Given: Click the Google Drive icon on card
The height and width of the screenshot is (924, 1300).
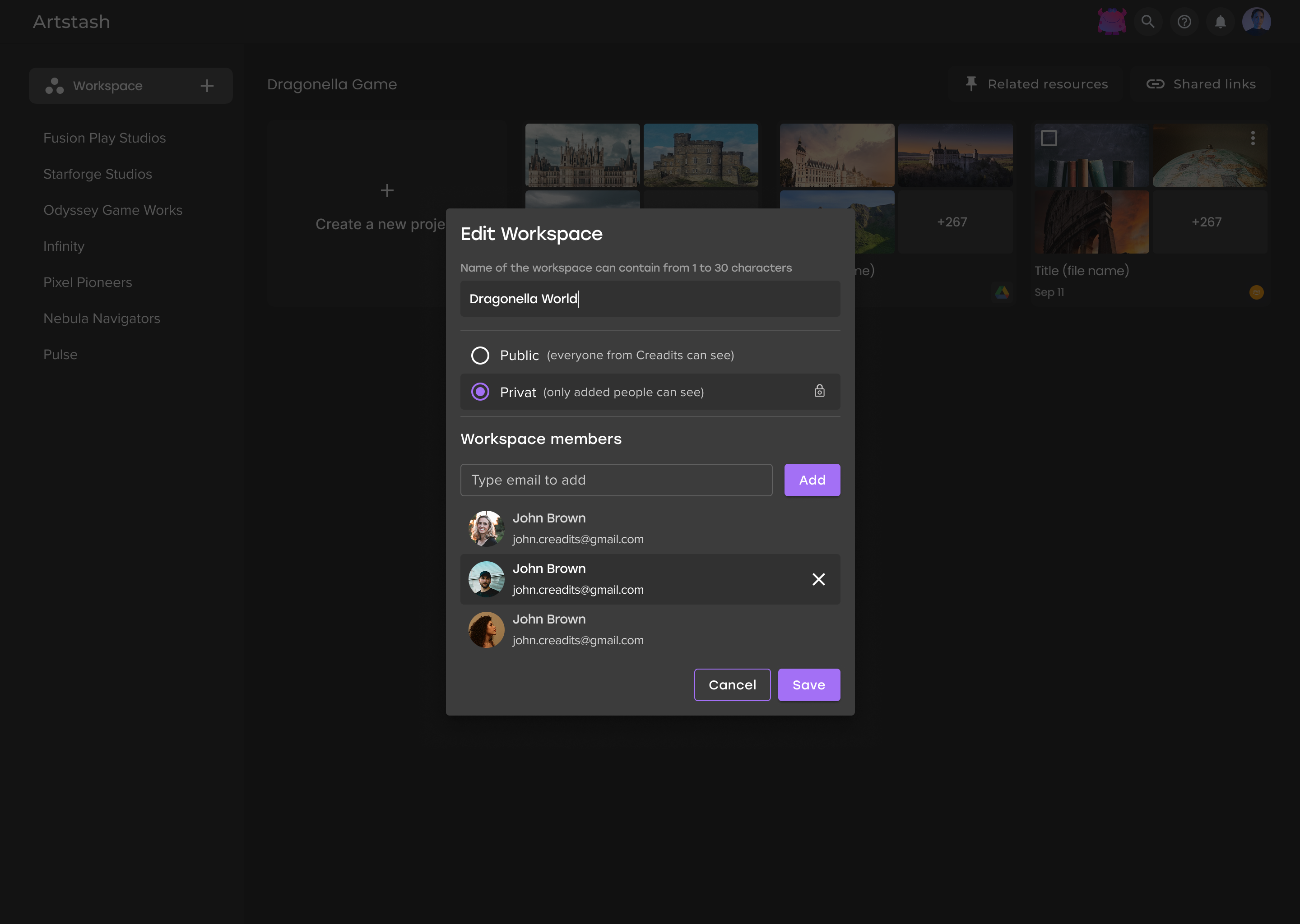Looking at the screenshot, I should coord(1002,292).
